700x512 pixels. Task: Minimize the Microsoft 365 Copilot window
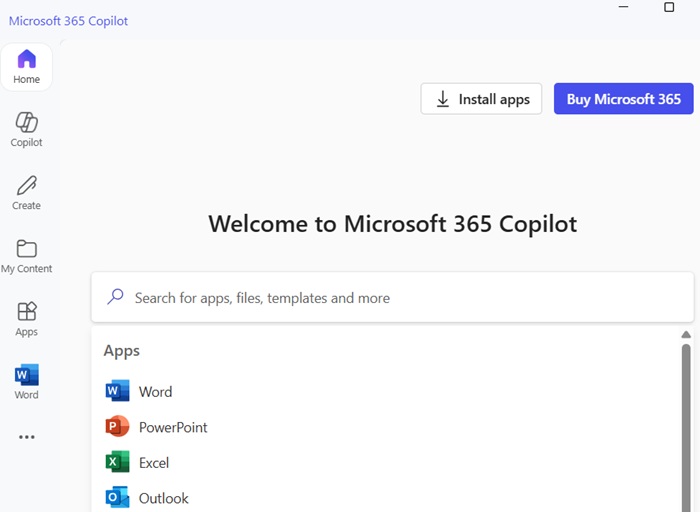click(623, 7)
